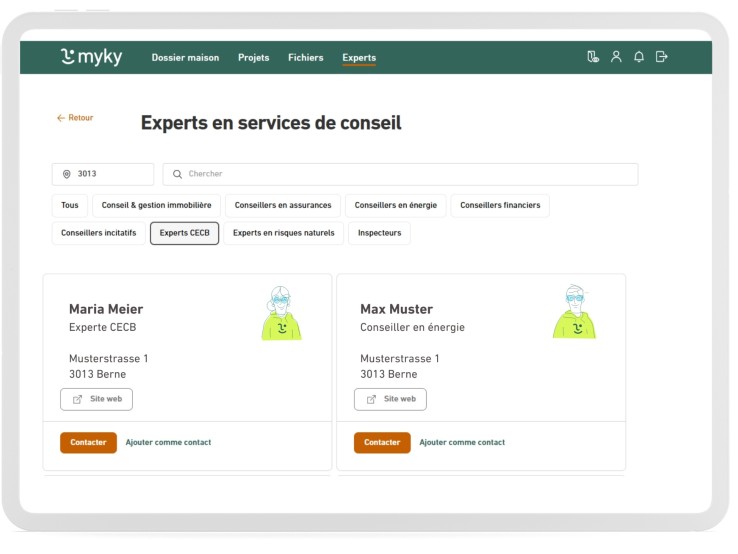Go back using the 'Retour' link

tap(75, 118)
